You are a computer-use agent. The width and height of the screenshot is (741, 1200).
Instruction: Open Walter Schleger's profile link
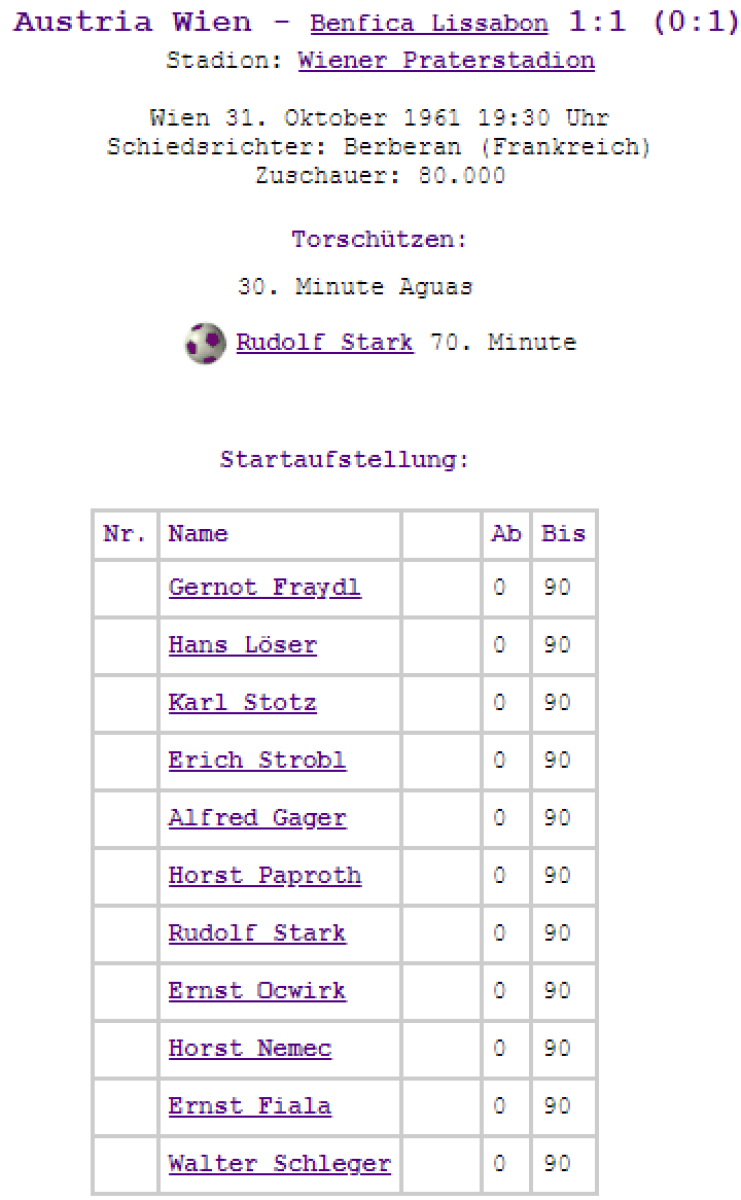tap(279, 1164)
